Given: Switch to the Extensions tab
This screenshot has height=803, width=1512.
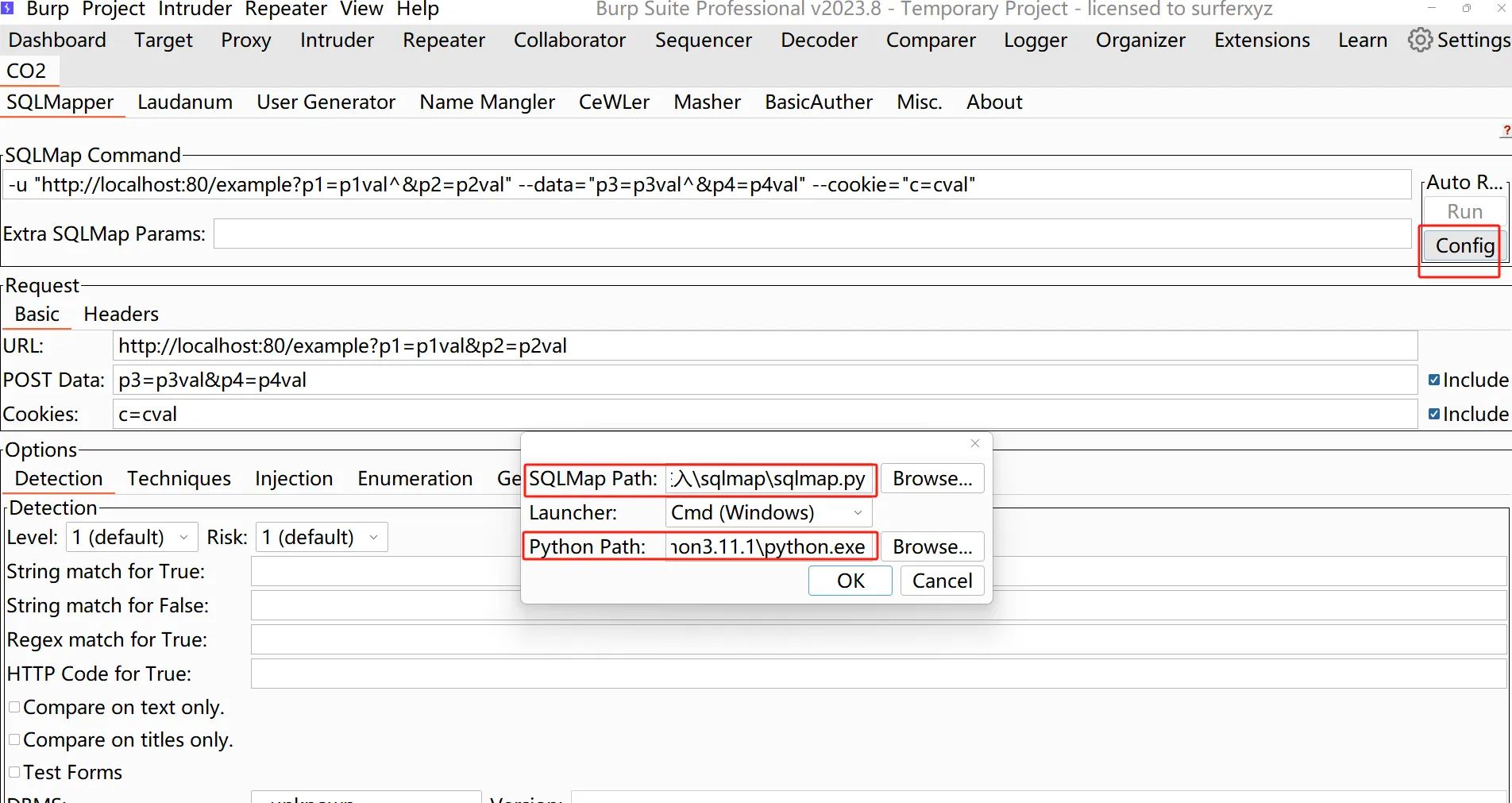Looking at the screenshot, I should [x=1262, y=40].
